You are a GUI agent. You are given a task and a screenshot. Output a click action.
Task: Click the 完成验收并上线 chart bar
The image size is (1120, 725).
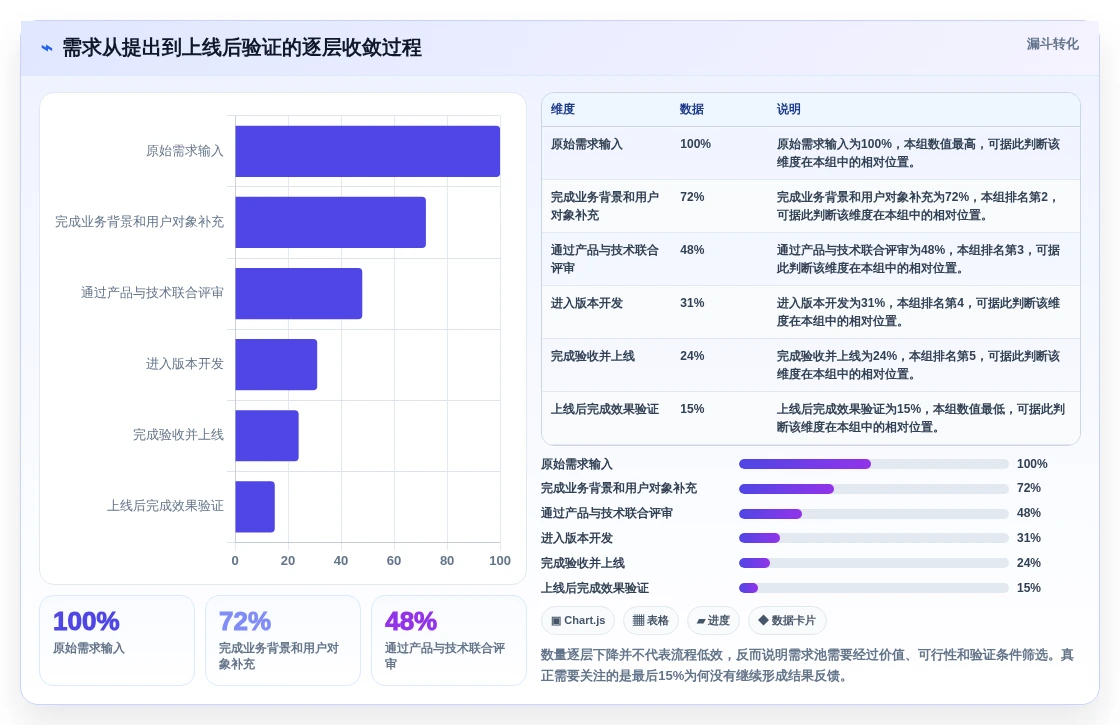266,436
